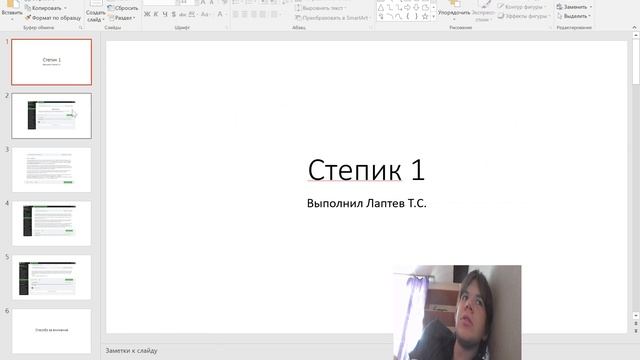Toggle underline (Ч) formatting
The height and width of the screenshot is (360, 640).
[x=165, y=14]
